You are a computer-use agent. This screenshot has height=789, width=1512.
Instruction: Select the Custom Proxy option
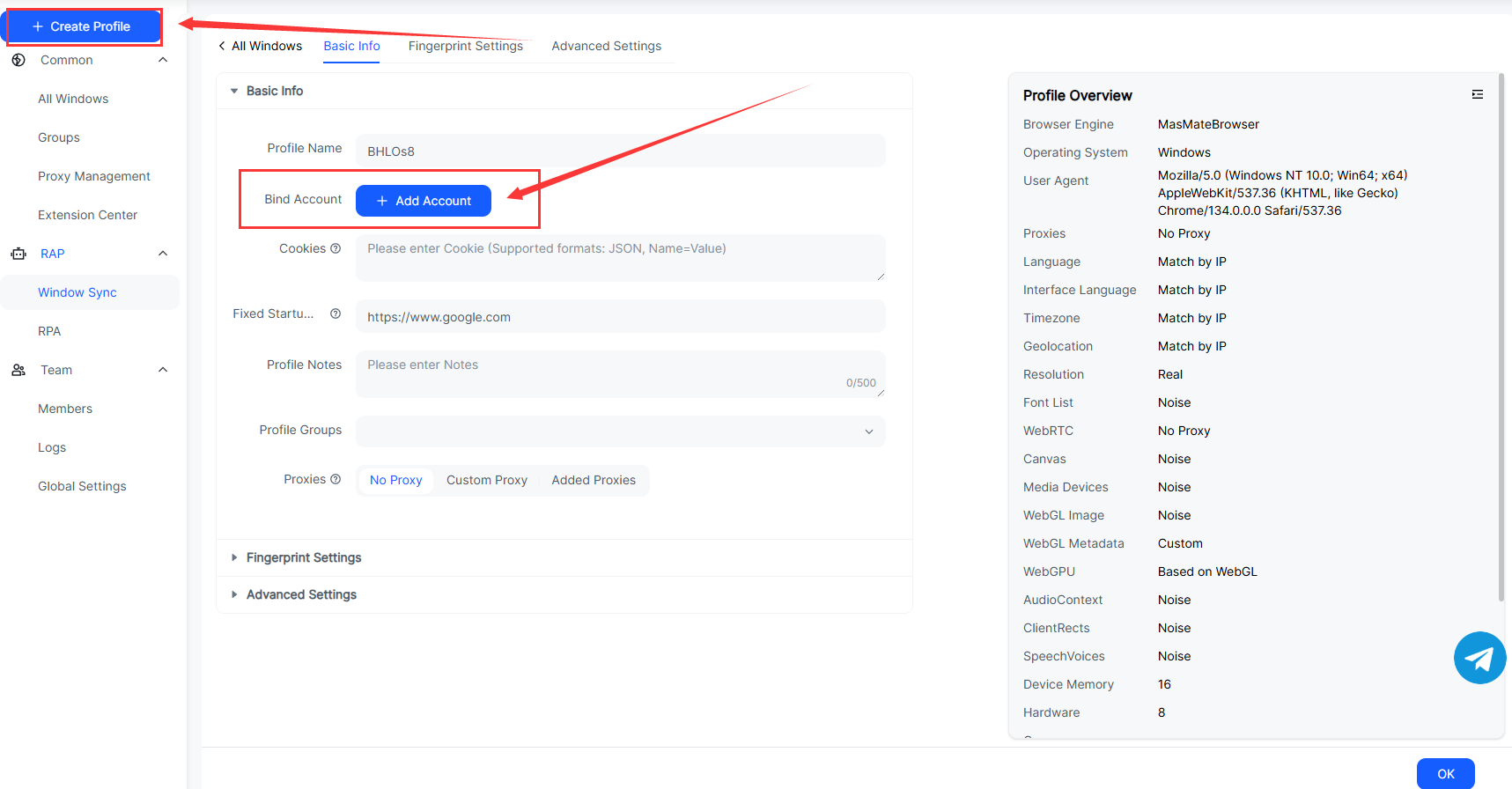486,480
